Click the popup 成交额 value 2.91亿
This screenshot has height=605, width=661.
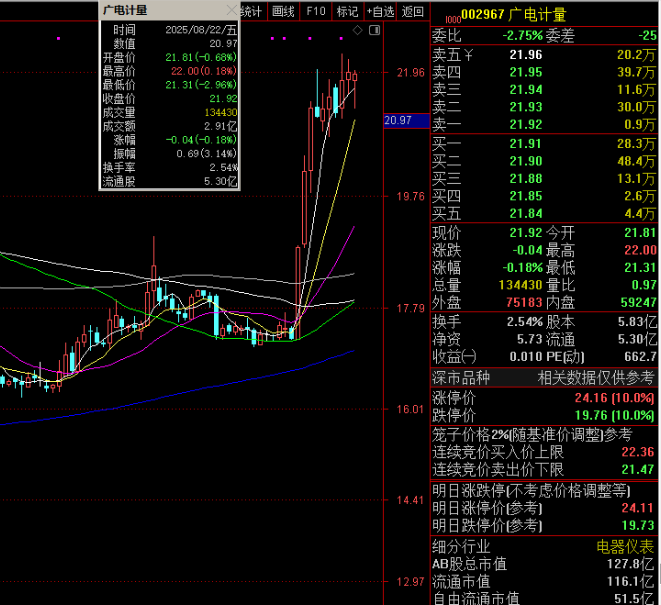[220, 126]
